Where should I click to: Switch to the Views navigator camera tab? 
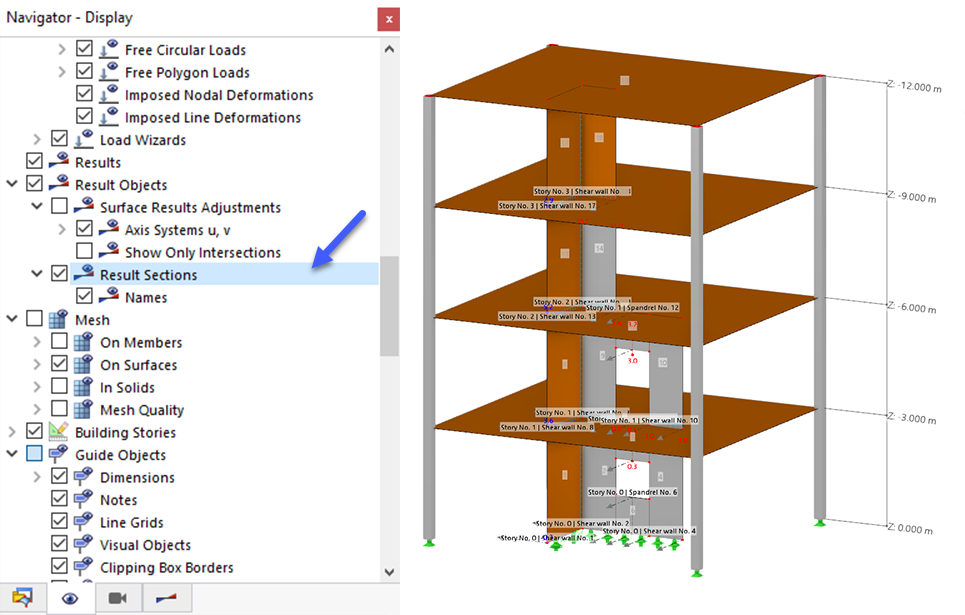coord(118,598)
